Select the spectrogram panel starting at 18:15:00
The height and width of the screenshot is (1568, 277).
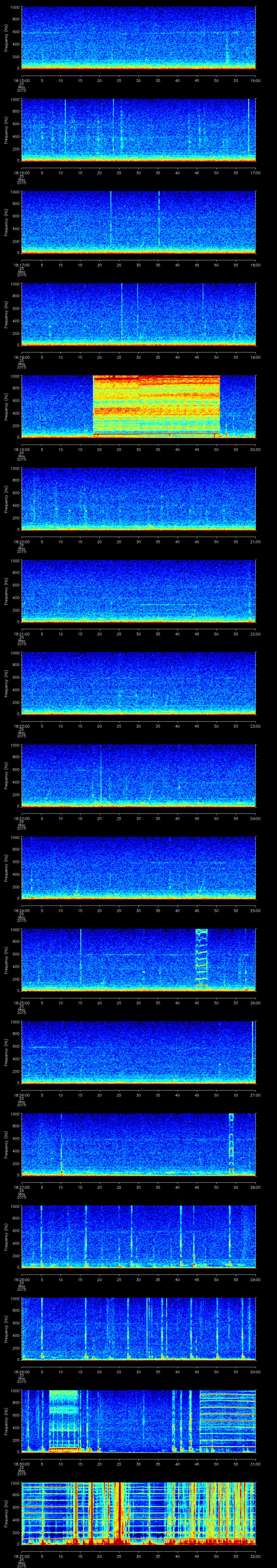[139, 38]
